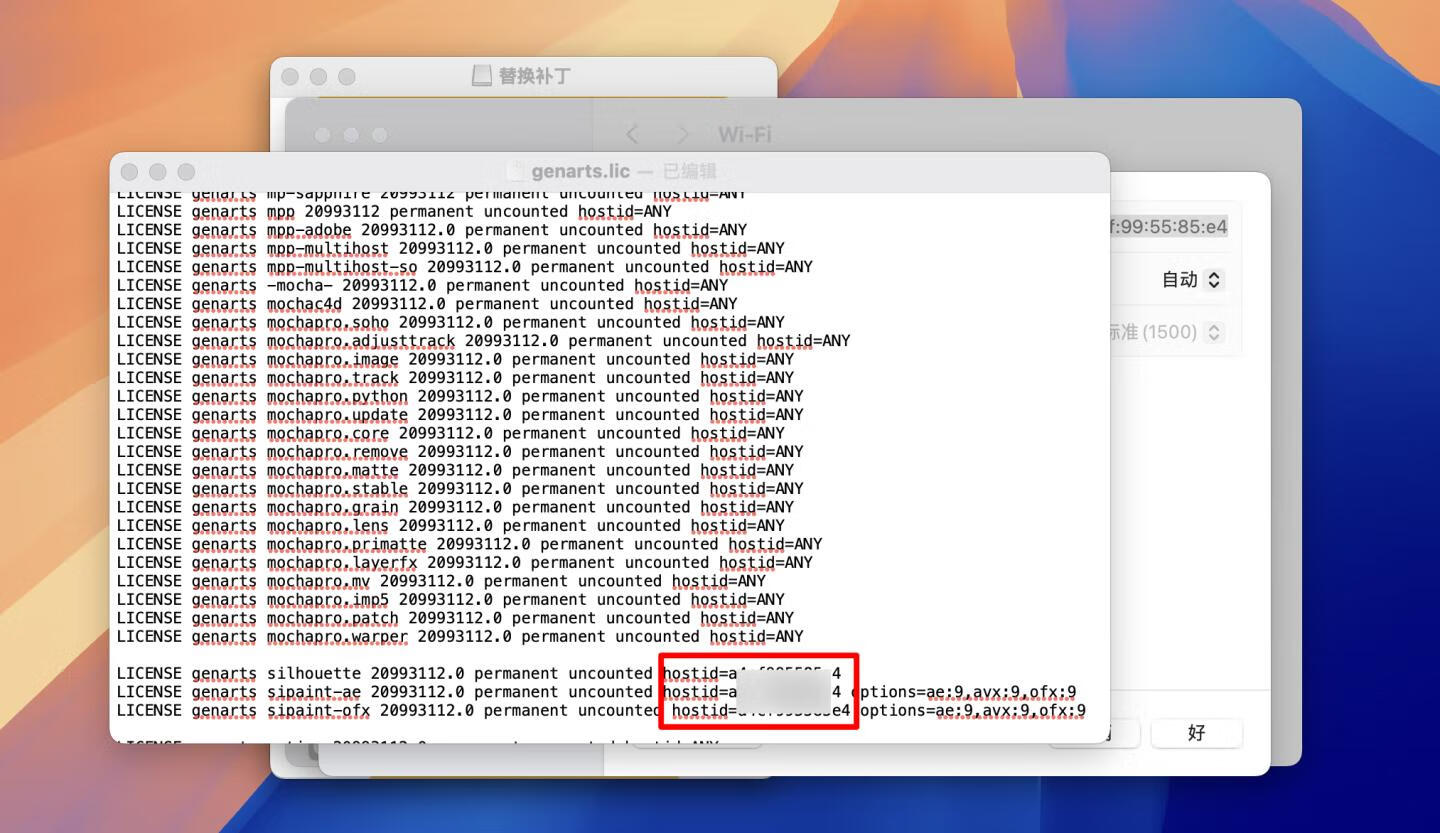The height and width of the screenshot is (833, 1440).
Task: Click the Wi-Fi title in settings window
Action: pos(744,134)
